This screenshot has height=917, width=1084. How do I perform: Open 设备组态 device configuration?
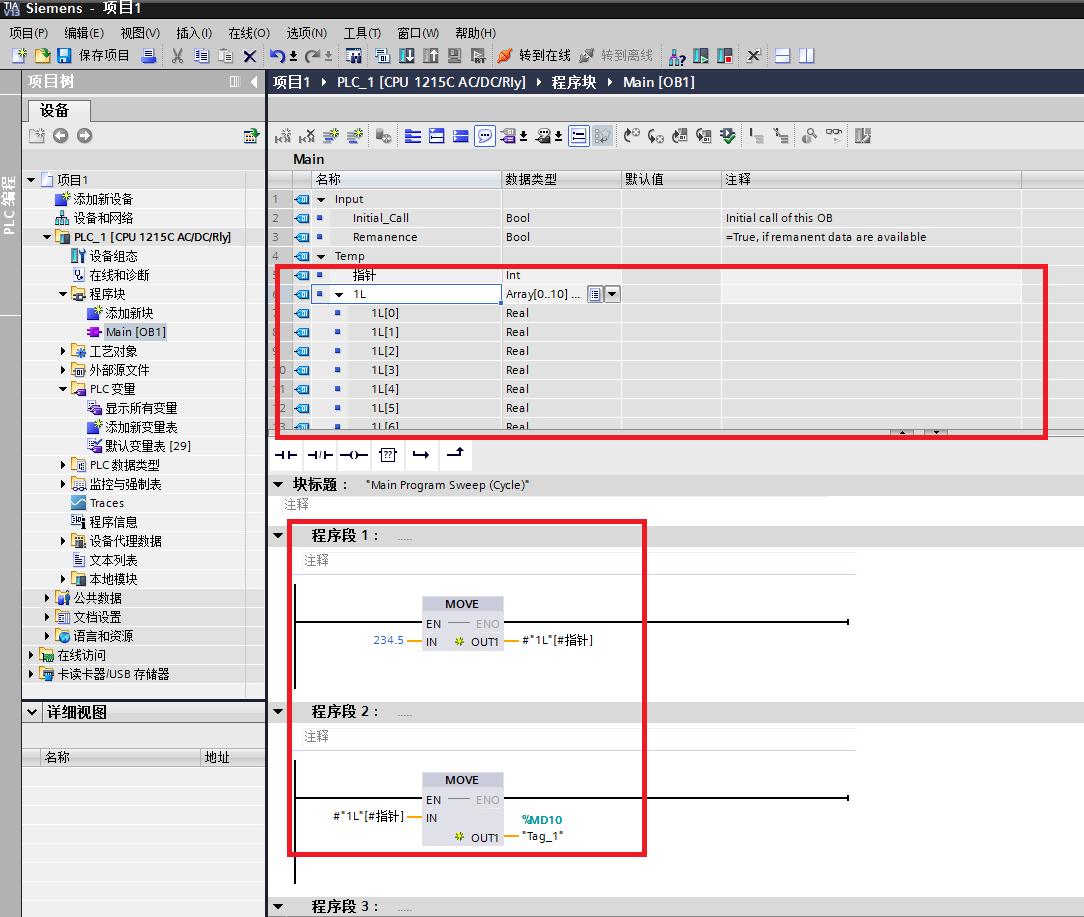pyautogui.click(x=113, y=256)
